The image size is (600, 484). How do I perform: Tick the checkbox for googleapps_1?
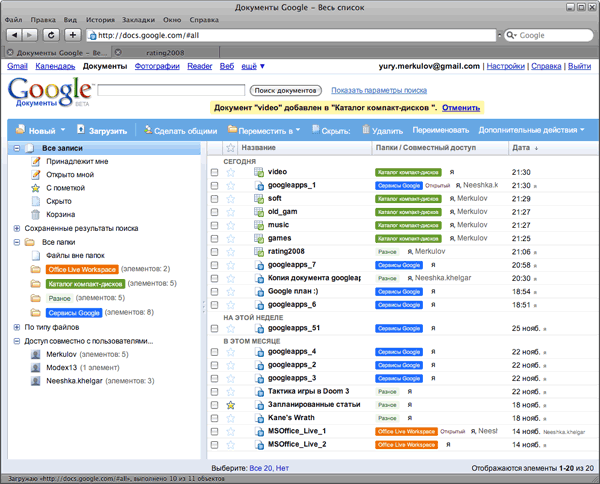point(214,186)
